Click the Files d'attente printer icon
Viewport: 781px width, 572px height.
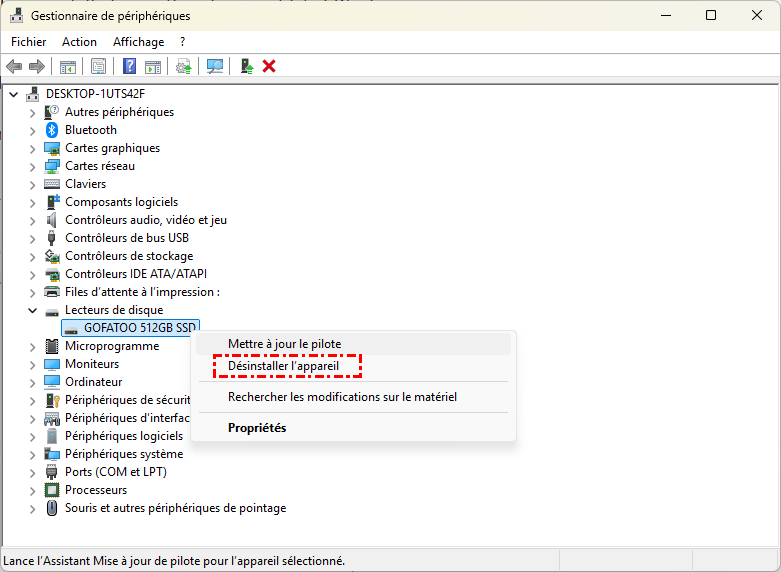click(52, 291)
